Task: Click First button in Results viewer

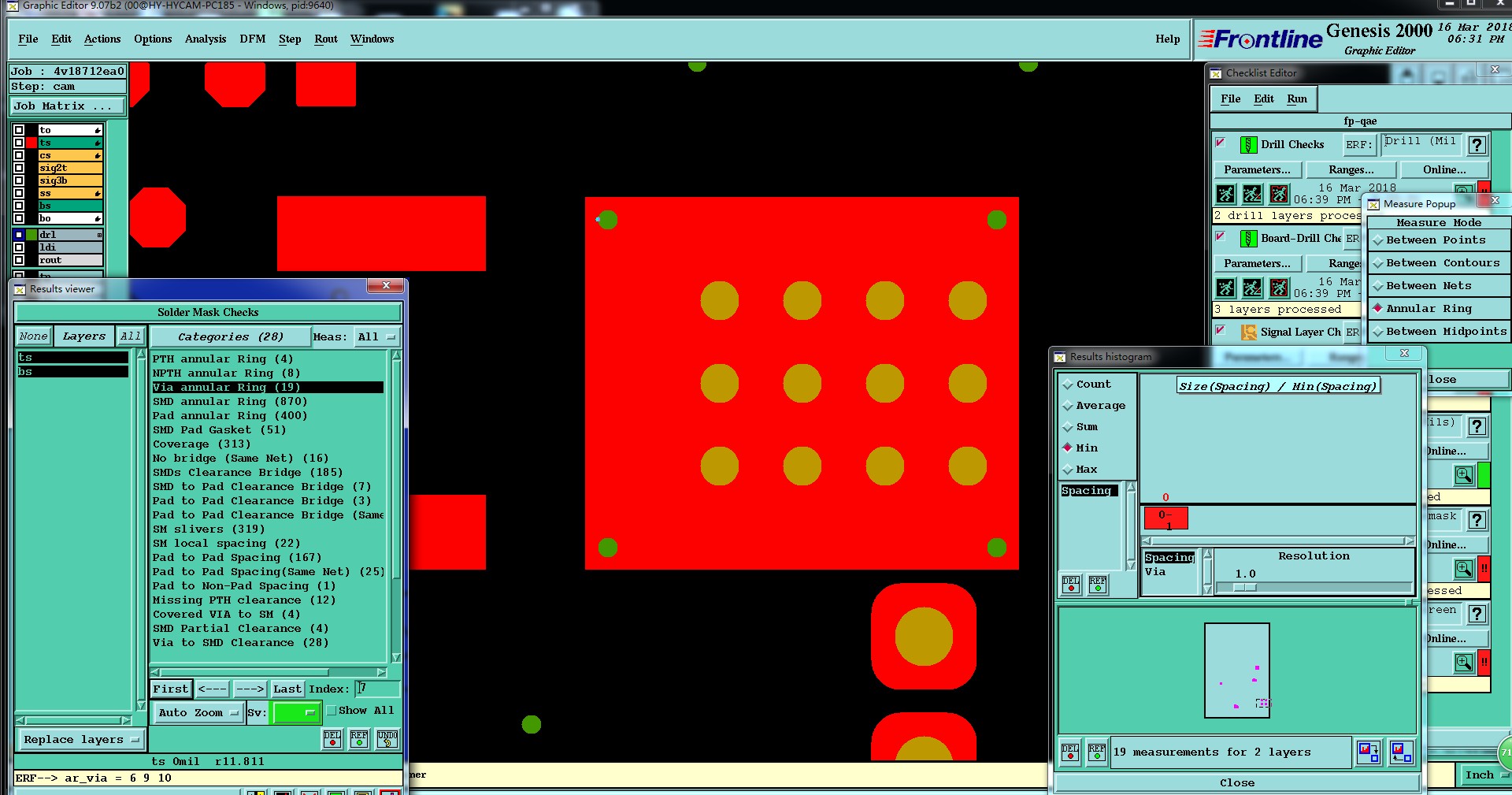Action: click(x=171, y=689)
